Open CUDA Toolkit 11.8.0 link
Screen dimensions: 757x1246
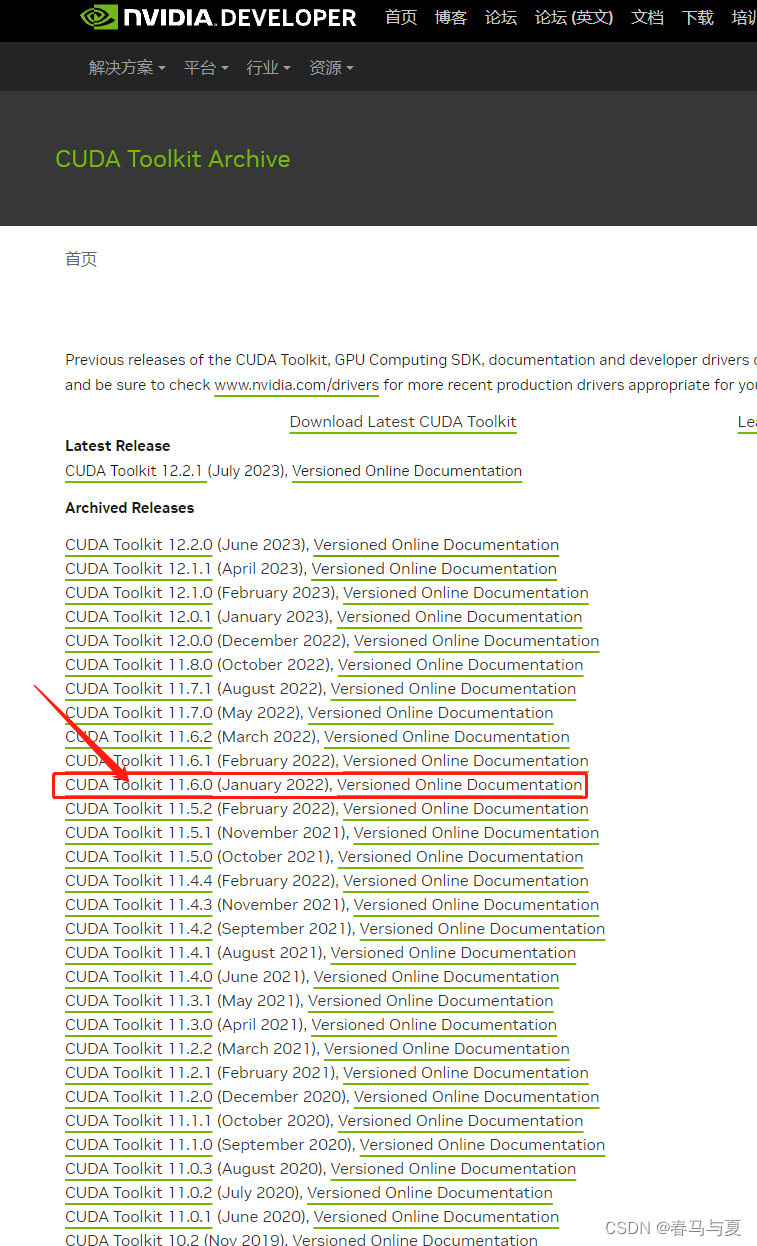pos(139,665)
